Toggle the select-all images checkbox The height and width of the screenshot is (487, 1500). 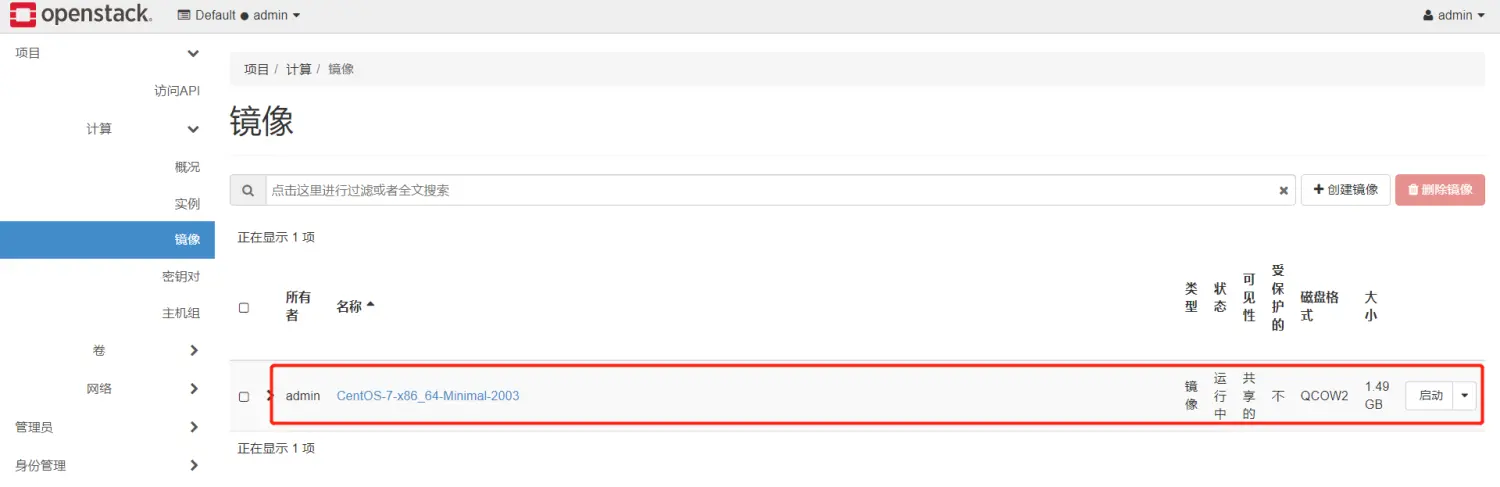click(x=244, y=308)
